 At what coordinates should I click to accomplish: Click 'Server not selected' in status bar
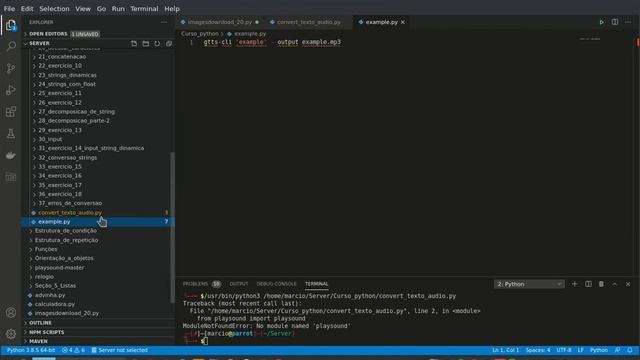coord(120,350)
